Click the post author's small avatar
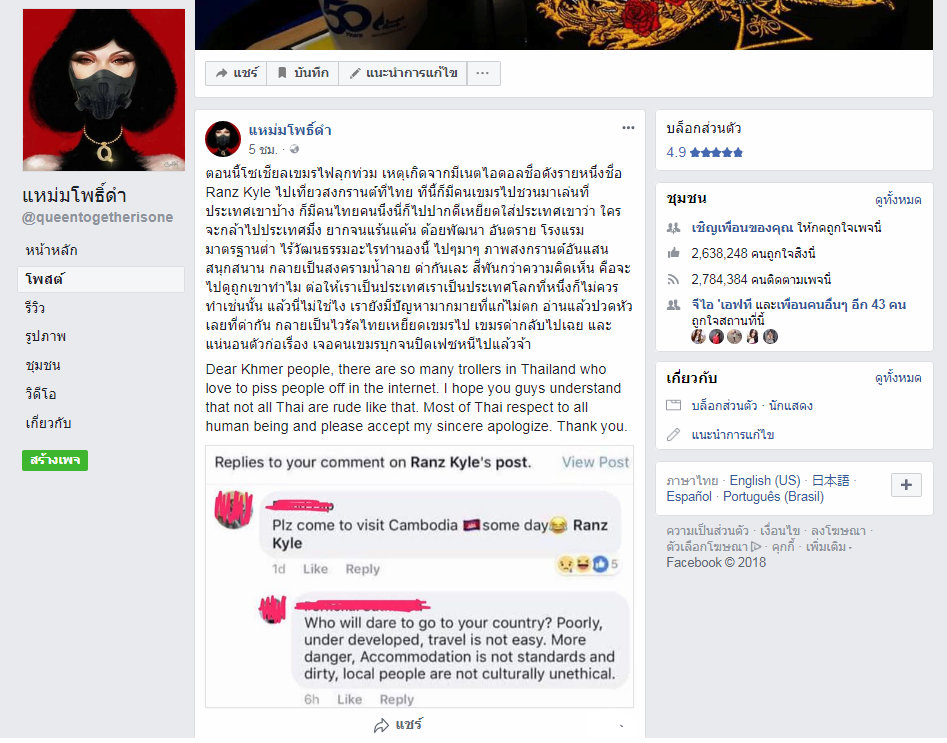The image size is (947, 743). pos(223,138)
